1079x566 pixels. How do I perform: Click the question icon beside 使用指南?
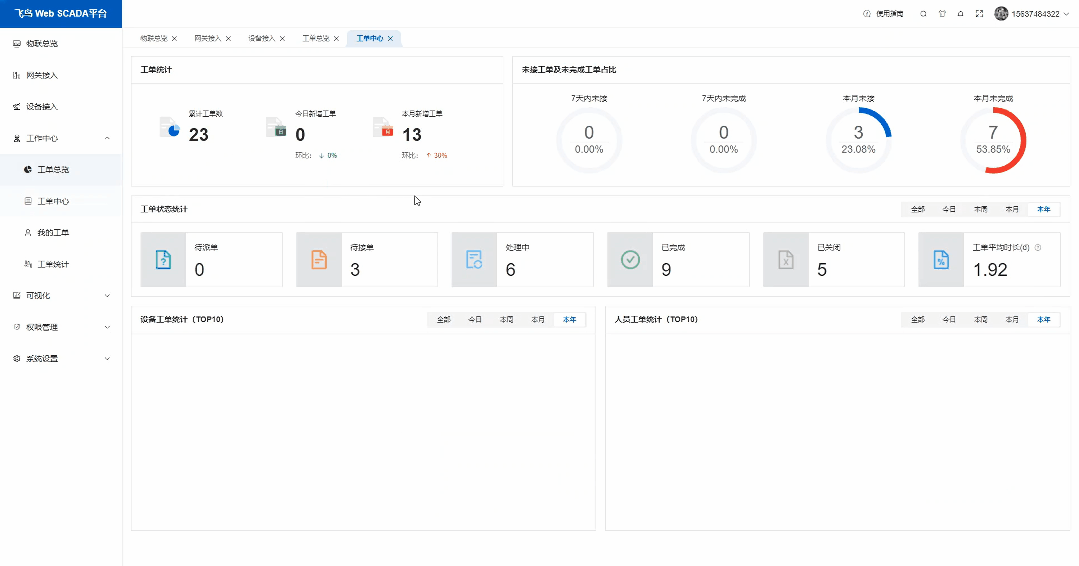click(x=866, y=14)
